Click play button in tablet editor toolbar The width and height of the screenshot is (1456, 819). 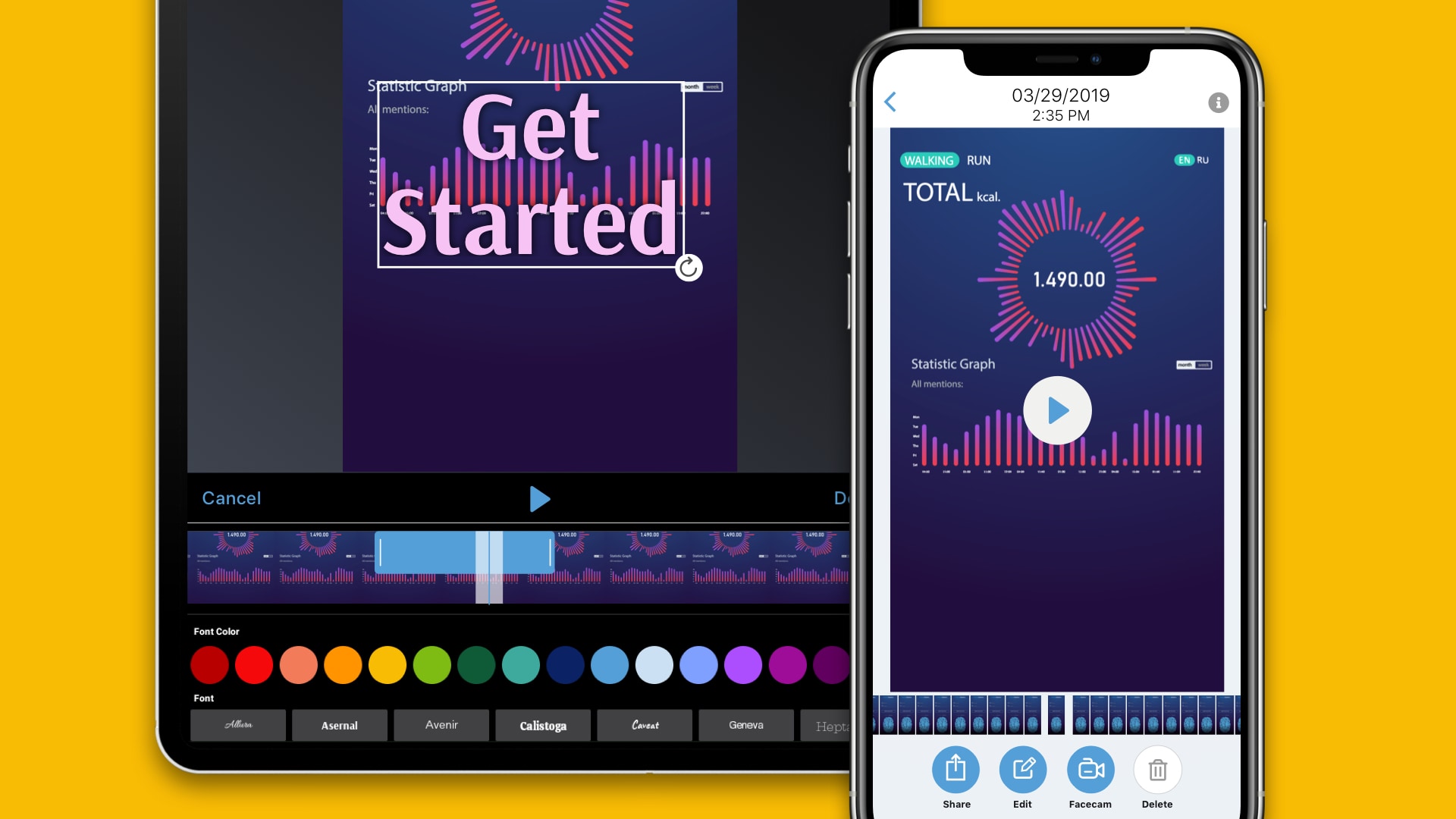539,497
